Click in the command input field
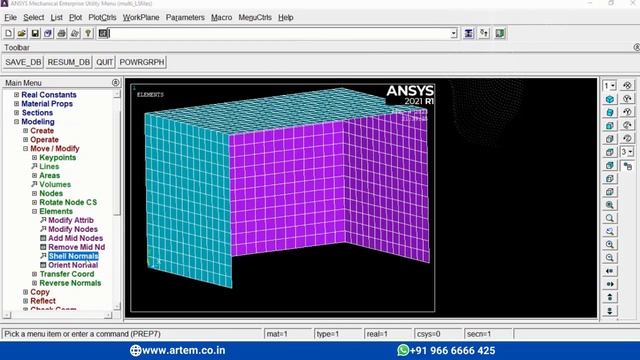 (x=280, y=34)
